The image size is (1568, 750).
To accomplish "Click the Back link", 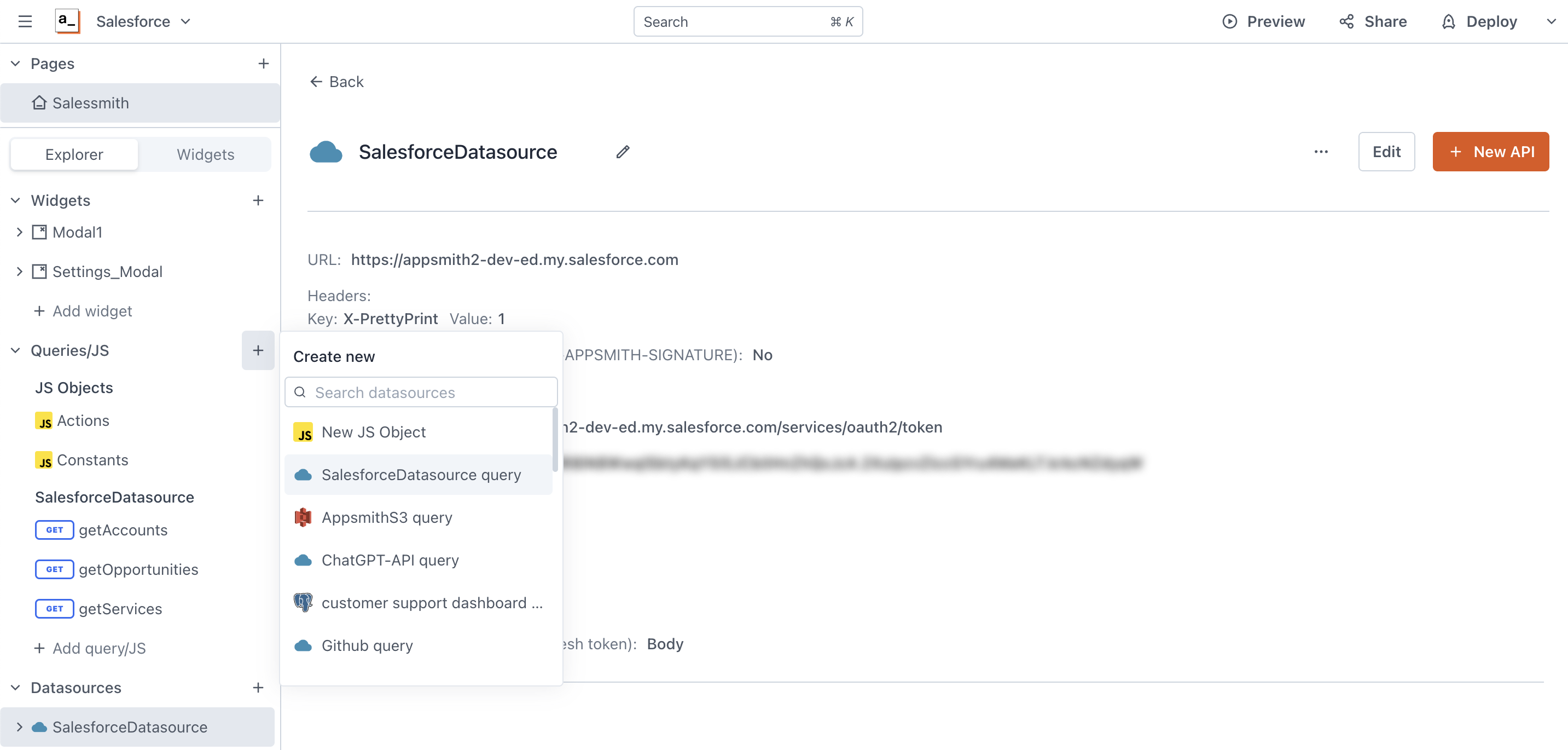I will (336, 82).
